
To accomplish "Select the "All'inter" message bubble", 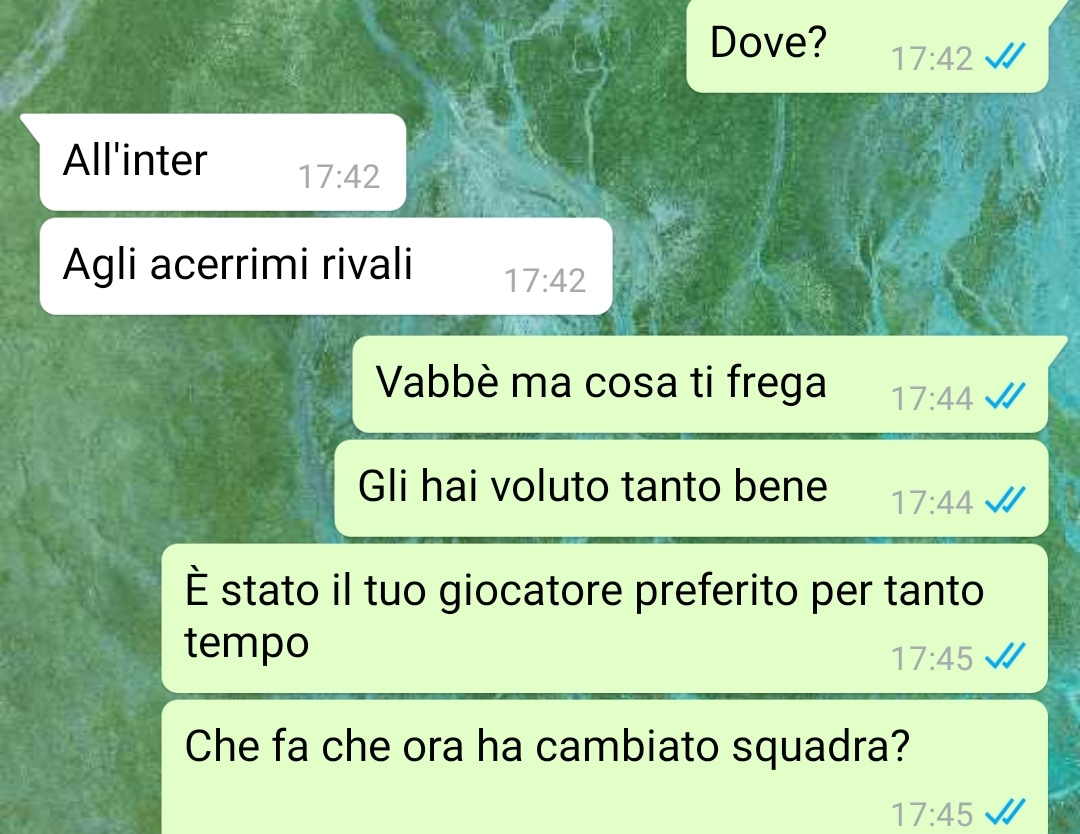I will [x=222, y=163].
